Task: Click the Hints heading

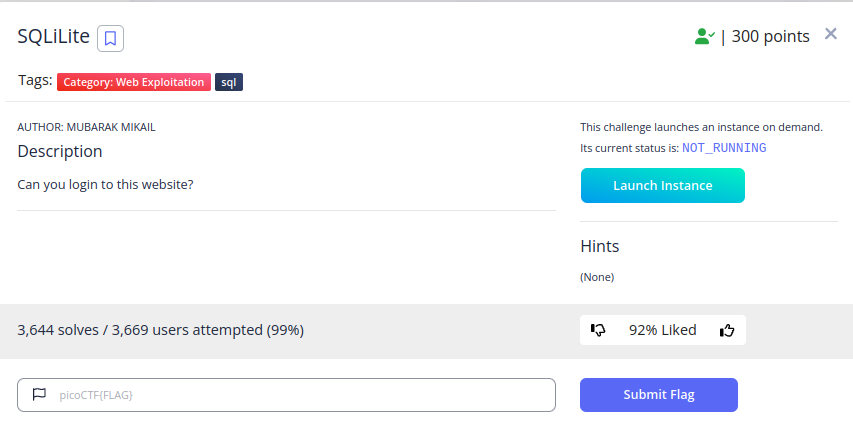Action: 599,246
